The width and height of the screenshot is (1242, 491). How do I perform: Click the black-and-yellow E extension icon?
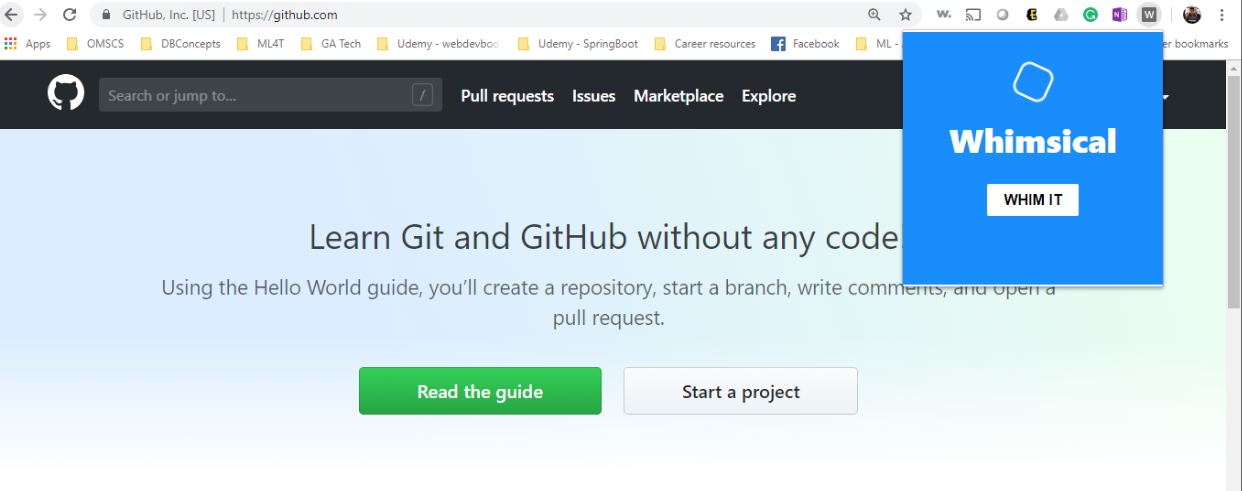(x=1032, y=15)
